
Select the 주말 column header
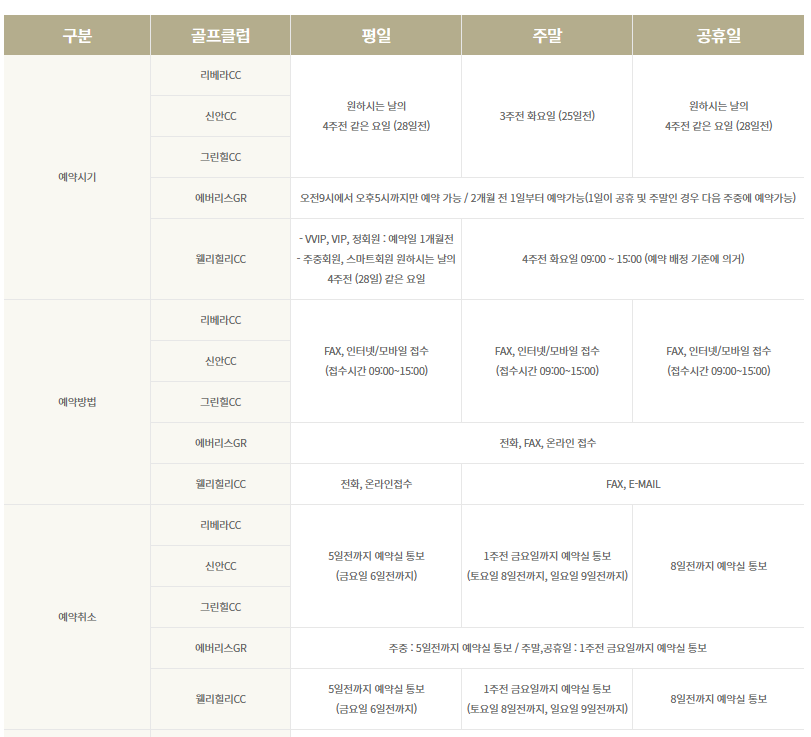(547, 35)
